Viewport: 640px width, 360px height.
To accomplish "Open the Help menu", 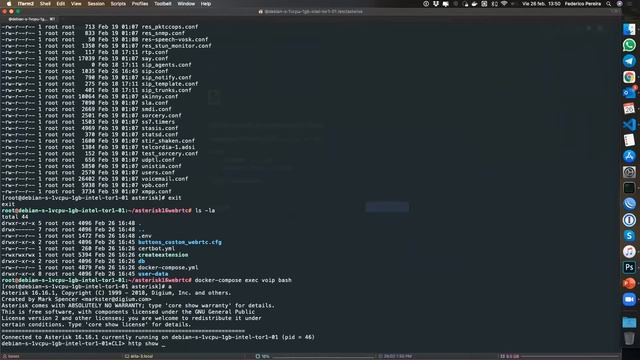I will 206,4.
